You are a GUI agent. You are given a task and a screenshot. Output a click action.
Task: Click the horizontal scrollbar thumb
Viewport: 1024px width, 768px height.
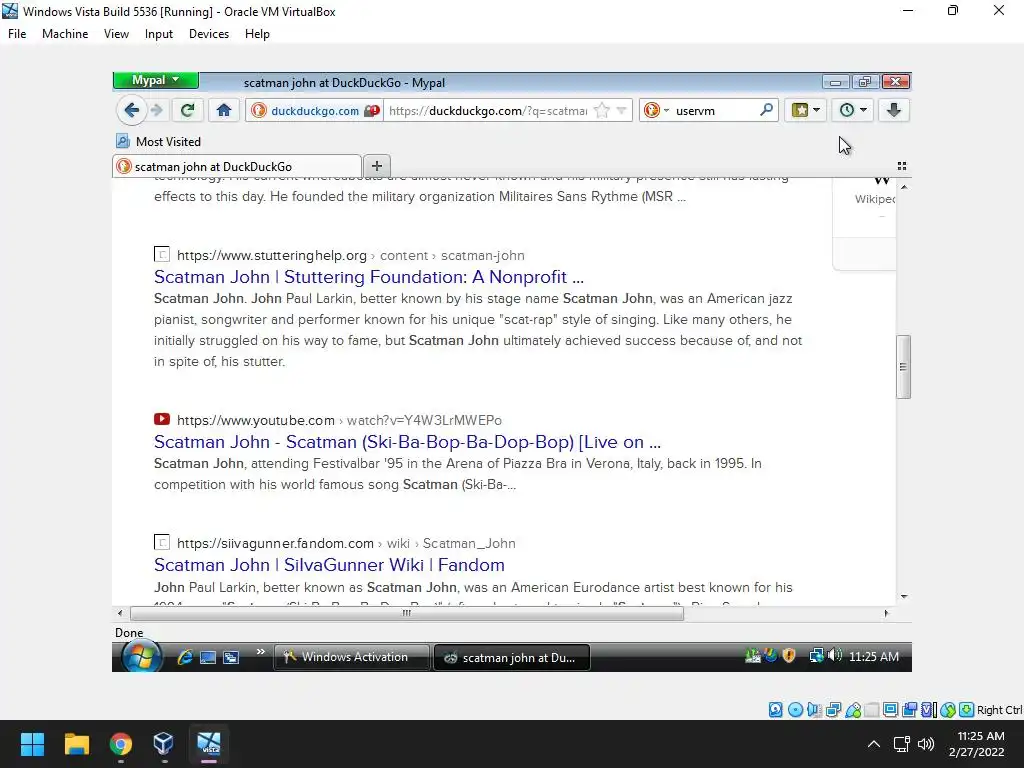[x=407, y=613]
